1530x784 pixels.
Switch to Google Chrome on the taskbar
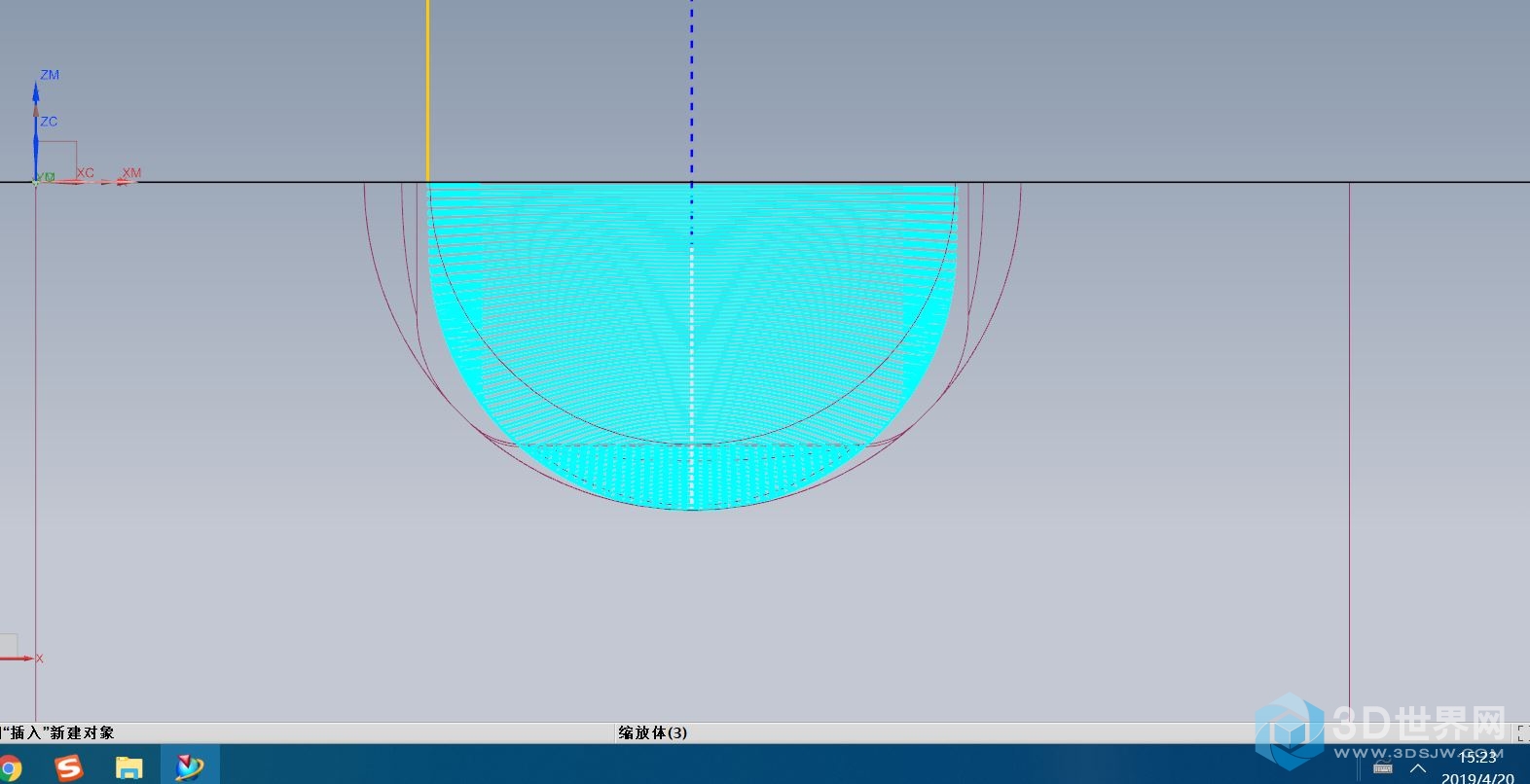click(x=10, y=767)
